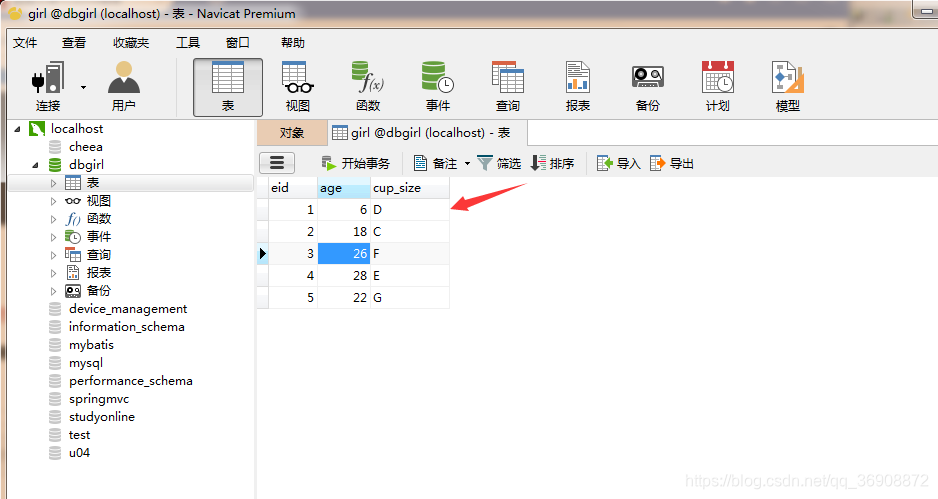Open the 帮助 menu
The image size is (938, 499).
pyautogui.click(x=293, y=42)
